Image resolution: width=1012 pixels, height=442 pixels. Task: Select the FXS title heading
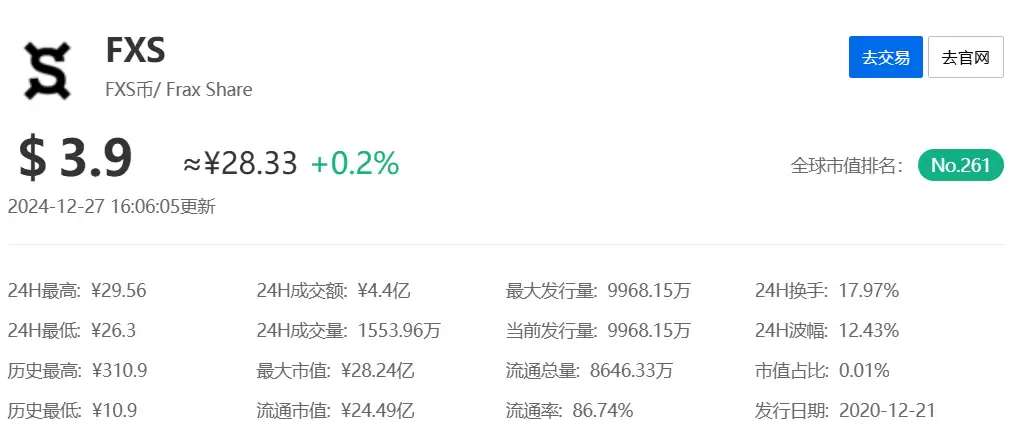pyautogui.click(x=135, y=50)
